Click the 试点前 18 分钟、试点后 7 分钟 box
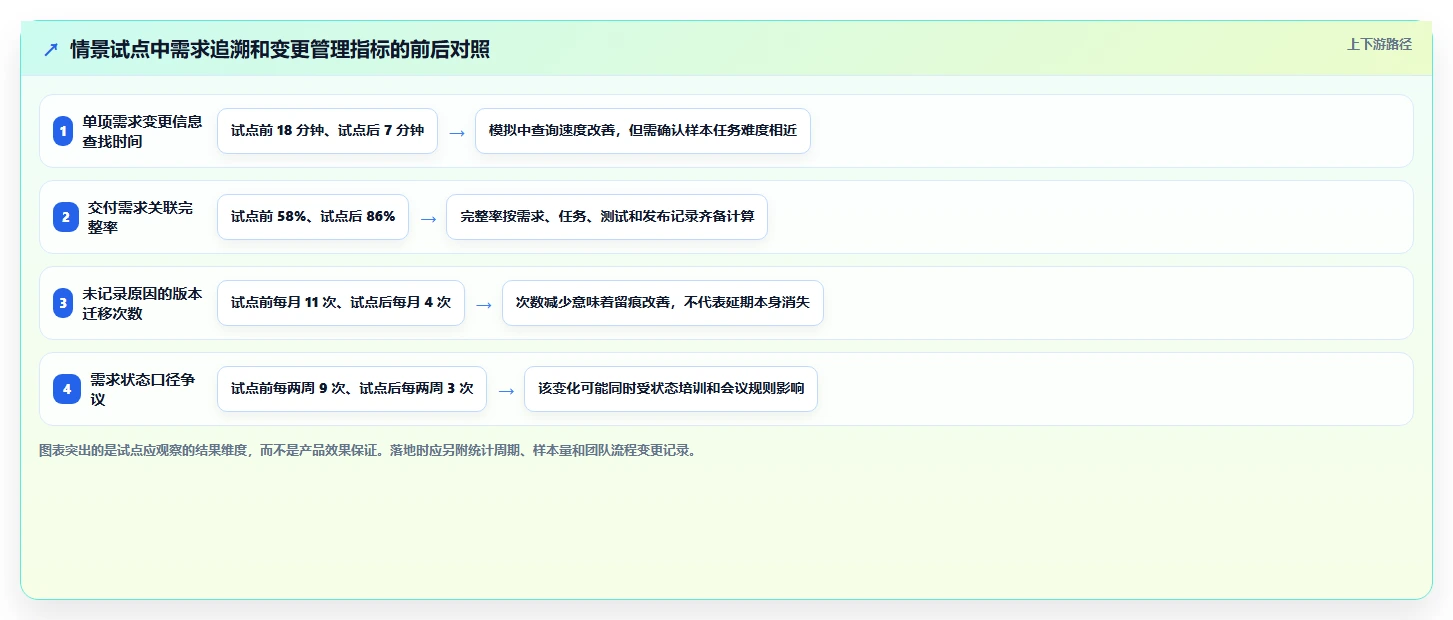Screen dimensions: 1453x620 pyautogui.click(x=327, y=131)
